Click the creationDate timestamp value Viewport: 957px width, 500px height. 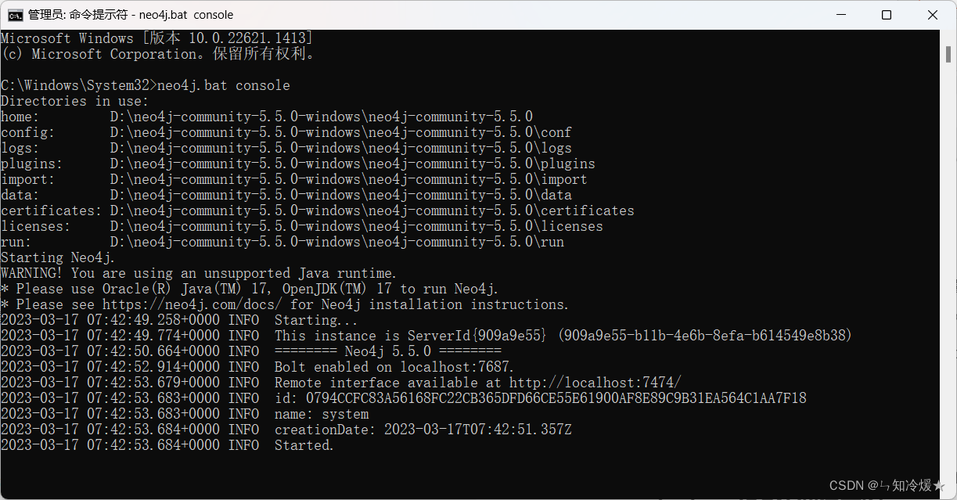coord(478,430)
